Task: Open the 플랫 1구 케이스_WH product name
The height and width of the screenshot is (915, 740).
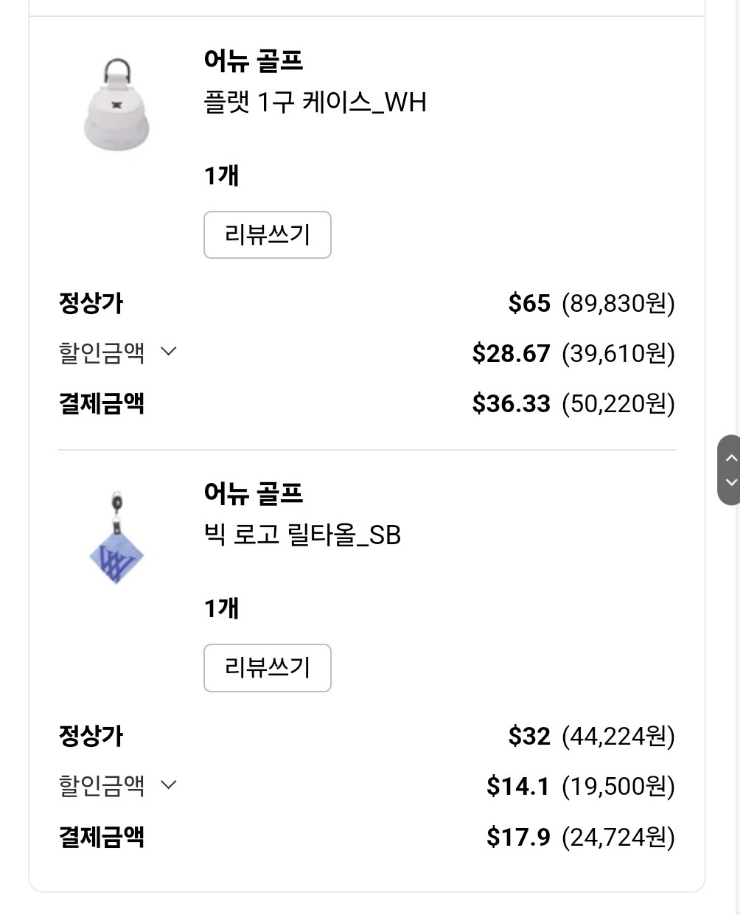Action: point(315,102)
